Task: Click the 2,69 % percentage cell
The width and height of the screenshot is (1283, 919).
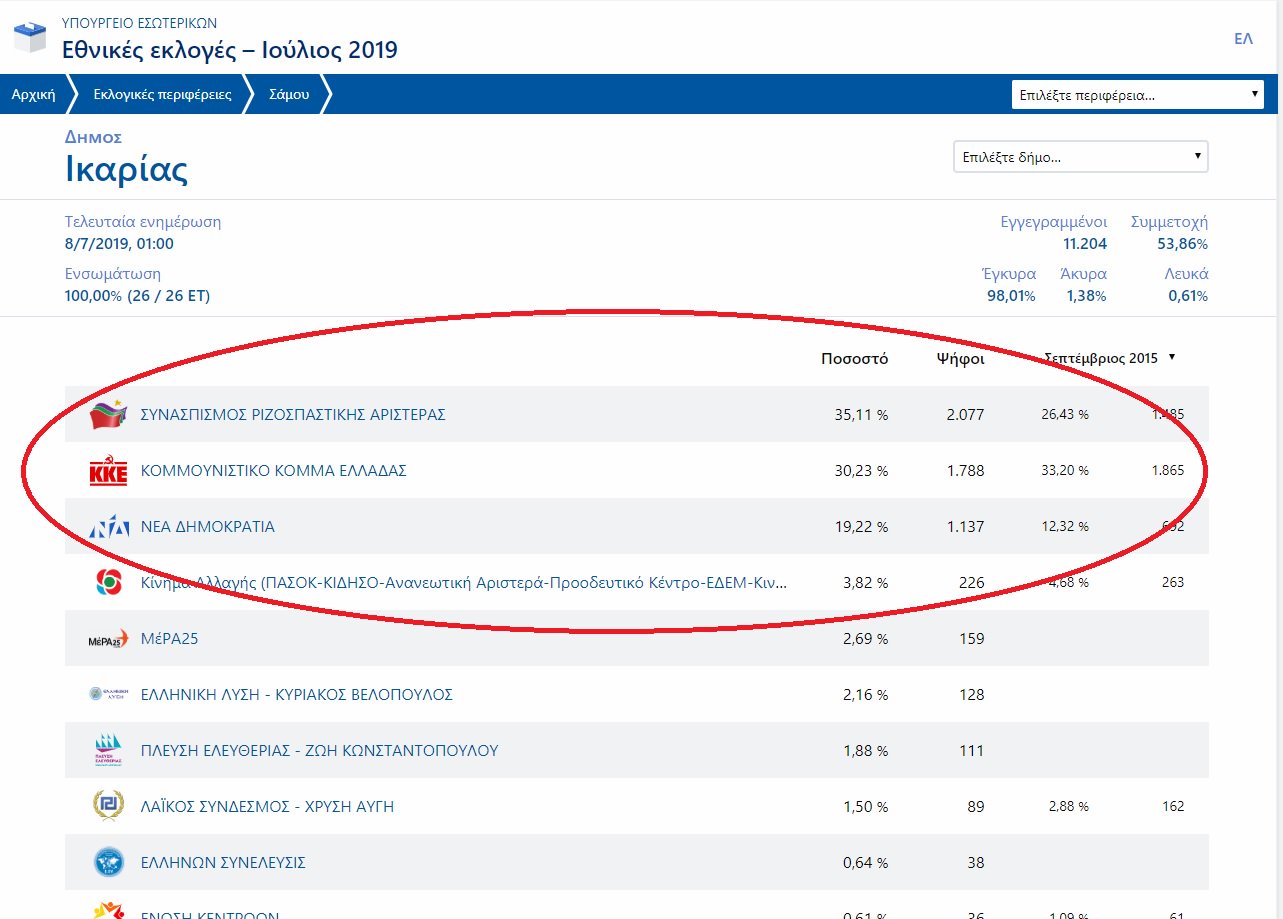Action: [x=865, y=638]
